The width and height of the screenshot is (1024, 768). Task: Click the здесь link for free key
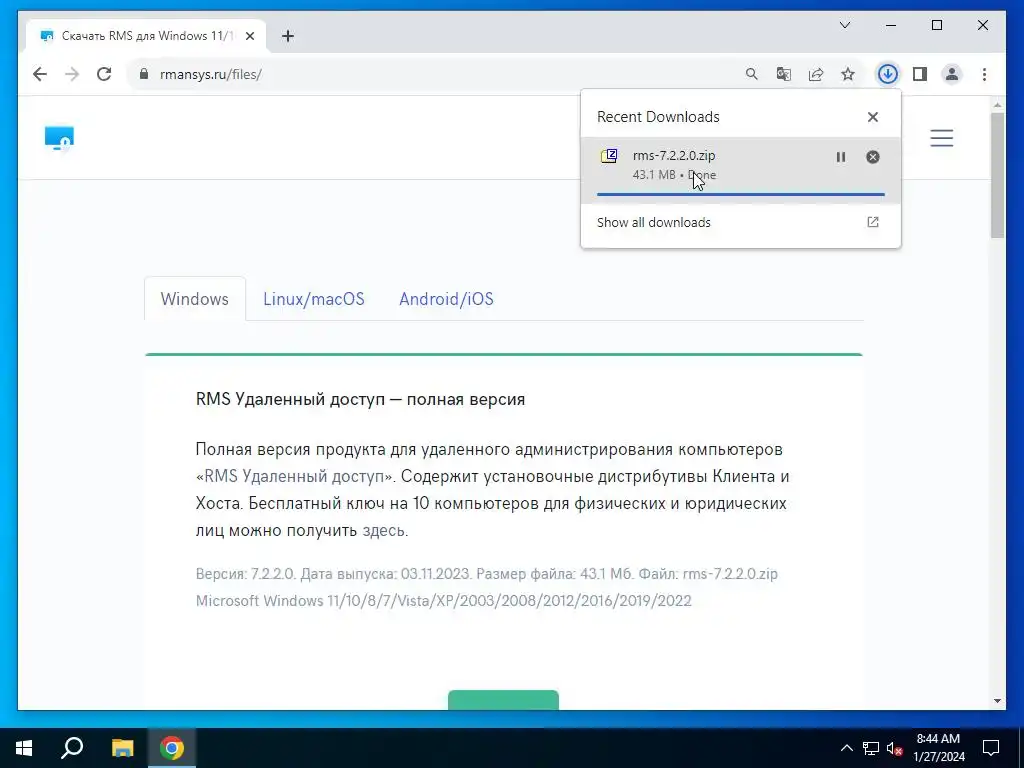point(384,530)
